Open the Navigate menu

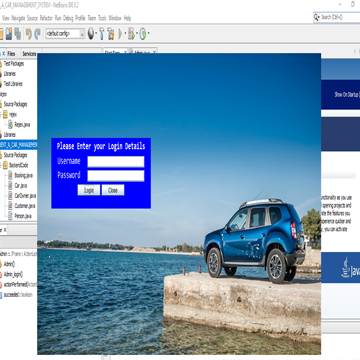[18, 18]
